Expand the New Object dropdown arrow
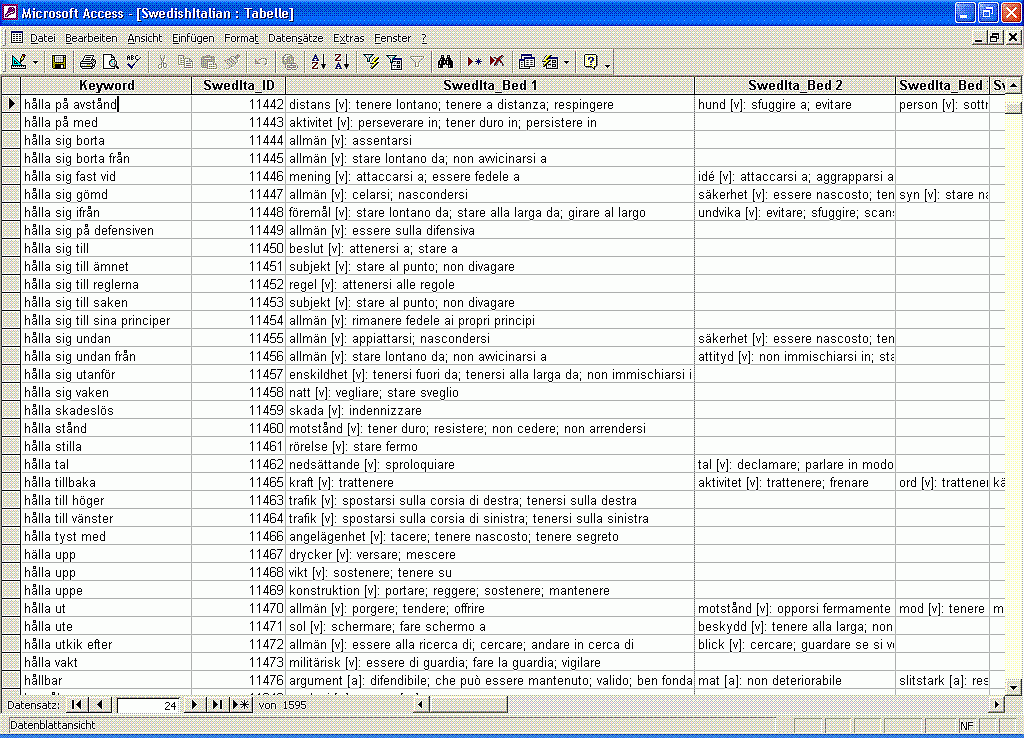This screenshot has width=1024, height=738. pos(566,63)
